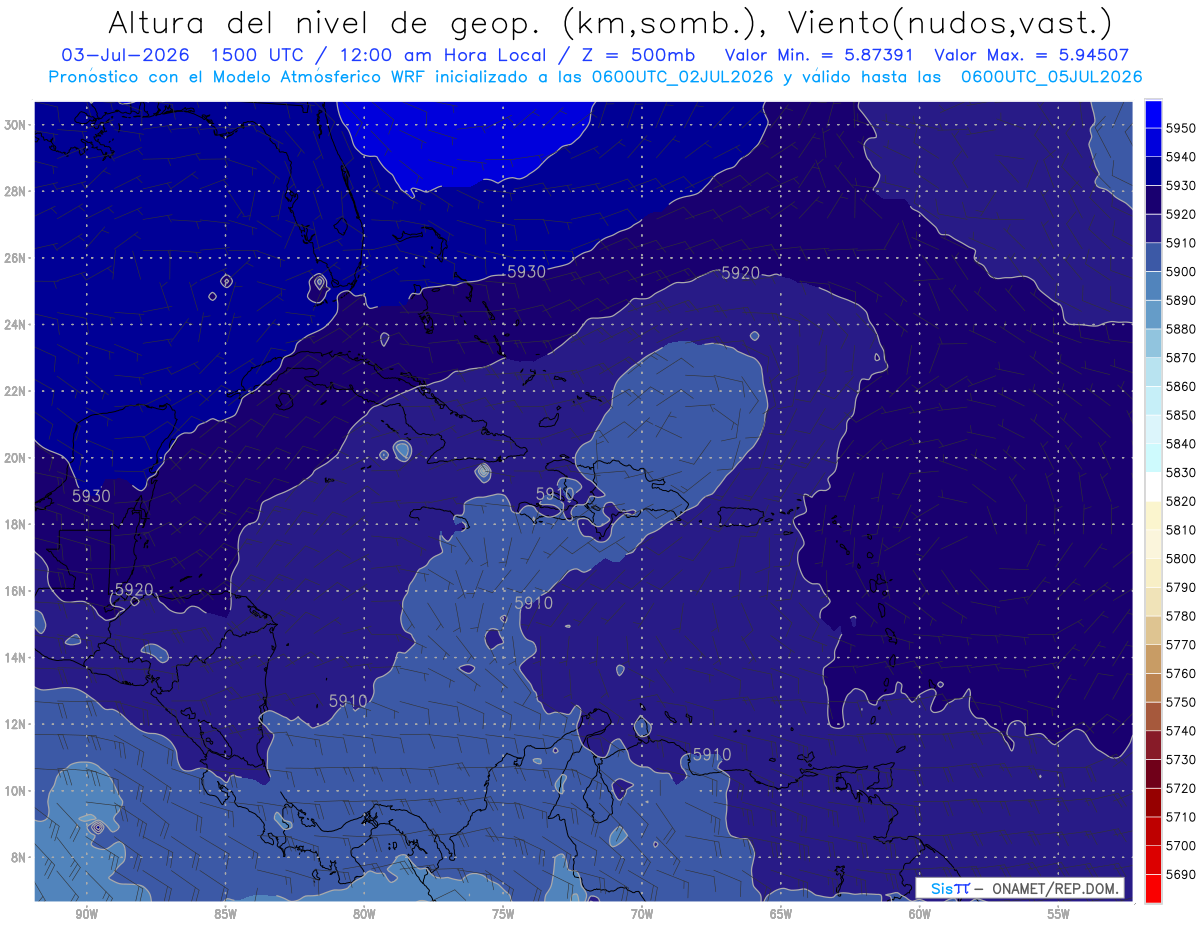Select the valid-until time "0600UTC_05JUL2026"
Image resolution: width=1200 pixels, height=927 pixels.
coord(1051,77)
